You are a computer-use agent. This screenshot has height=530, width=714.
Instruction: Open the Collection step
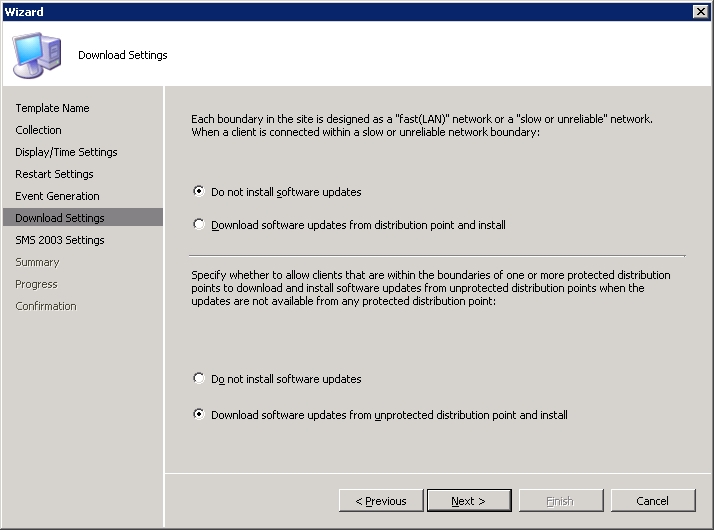(38, 130)
